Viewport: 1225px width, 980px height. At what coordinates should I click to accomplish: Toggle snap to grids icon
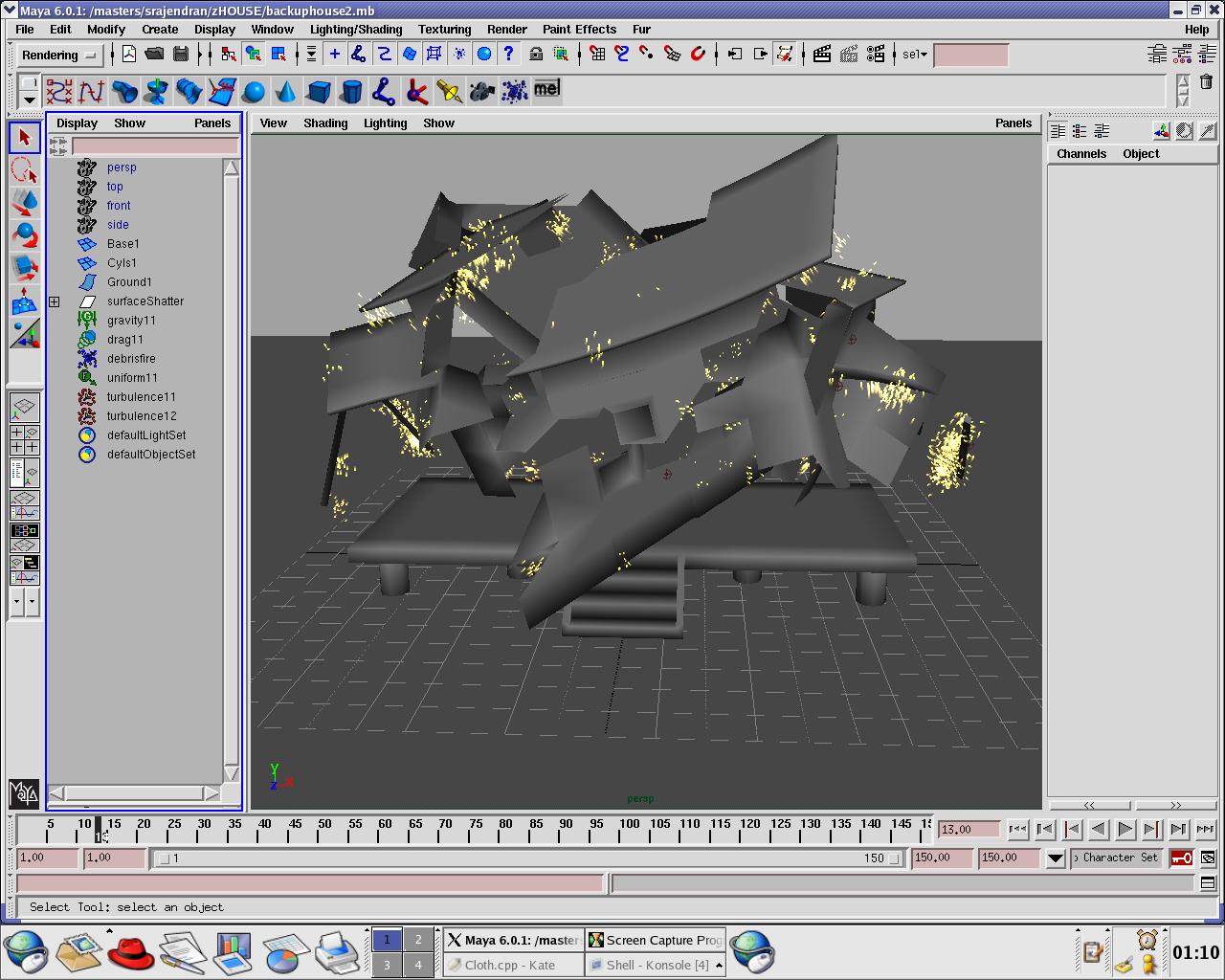tap(597, 55)
